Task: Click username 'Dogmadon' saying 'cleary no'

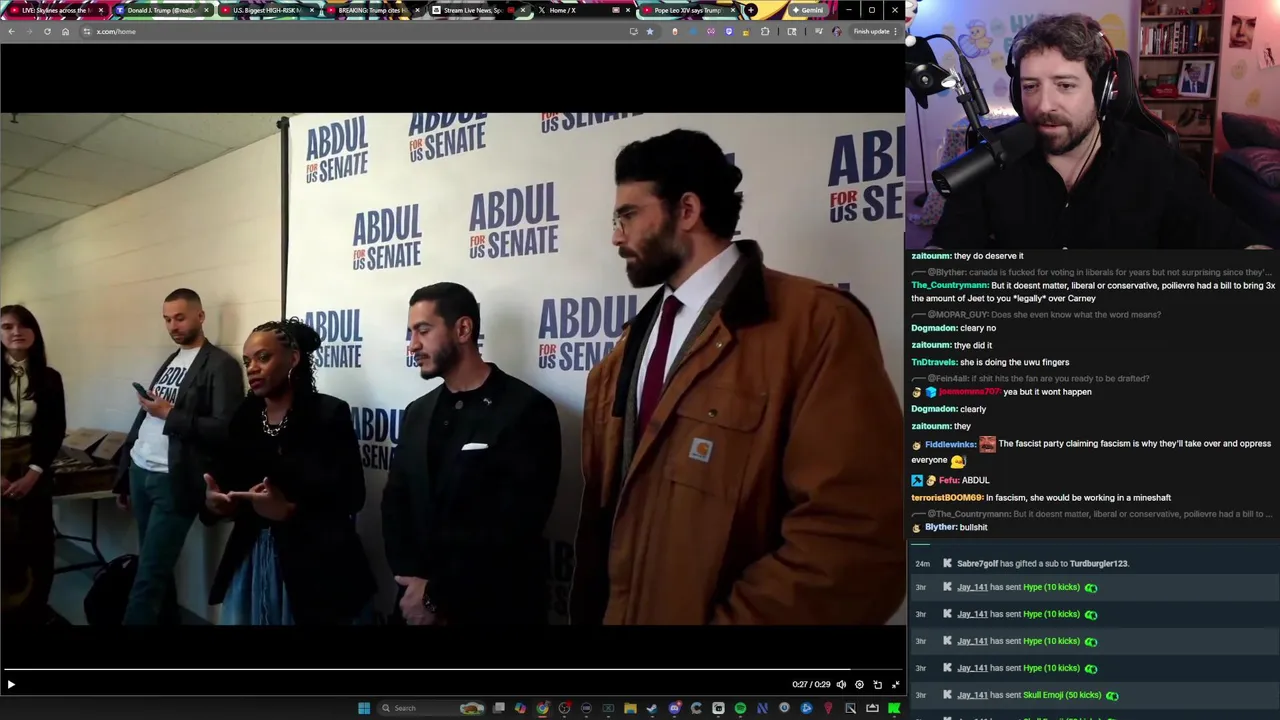Action: pos(934,328)
